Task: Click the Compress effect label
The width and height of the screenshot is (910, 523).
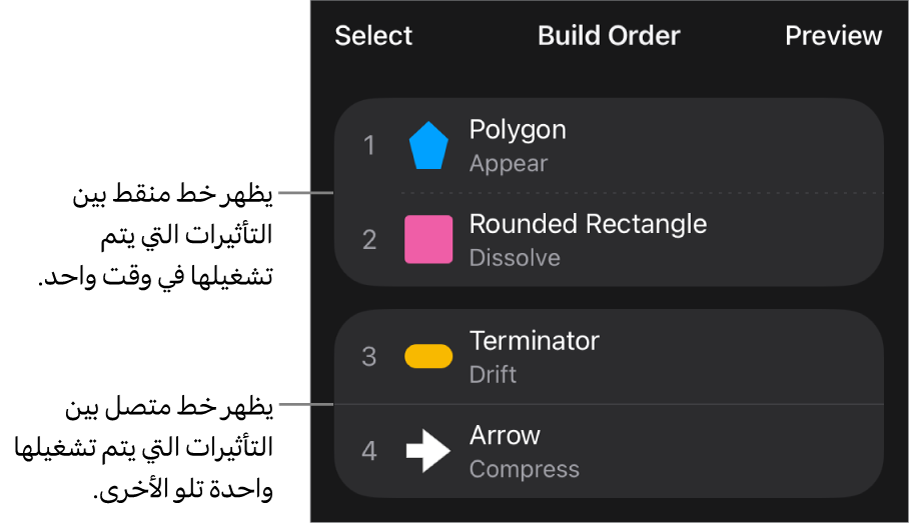Action: coord(524,469)
